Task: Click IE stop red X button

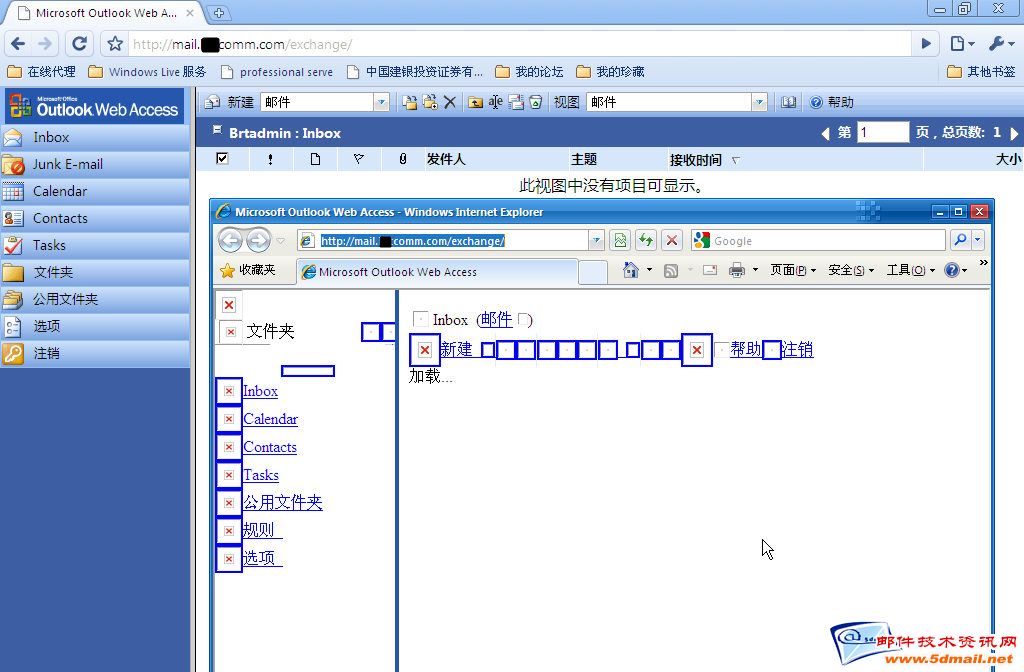Action: (671, 240)
